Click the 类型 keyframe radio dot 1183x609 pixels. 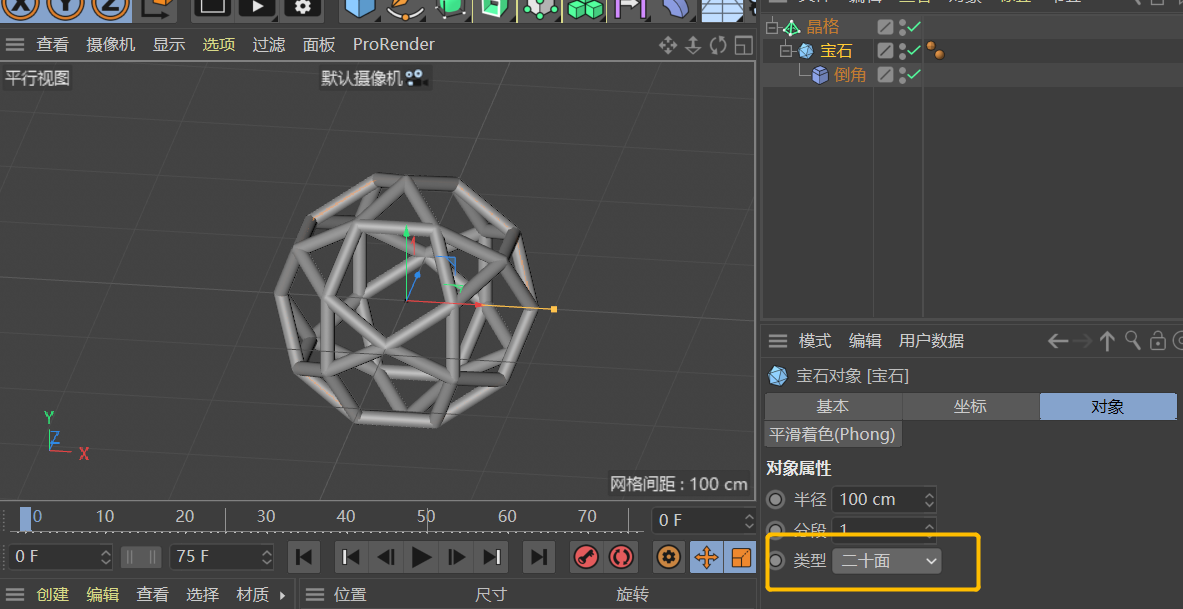point(776,561)
